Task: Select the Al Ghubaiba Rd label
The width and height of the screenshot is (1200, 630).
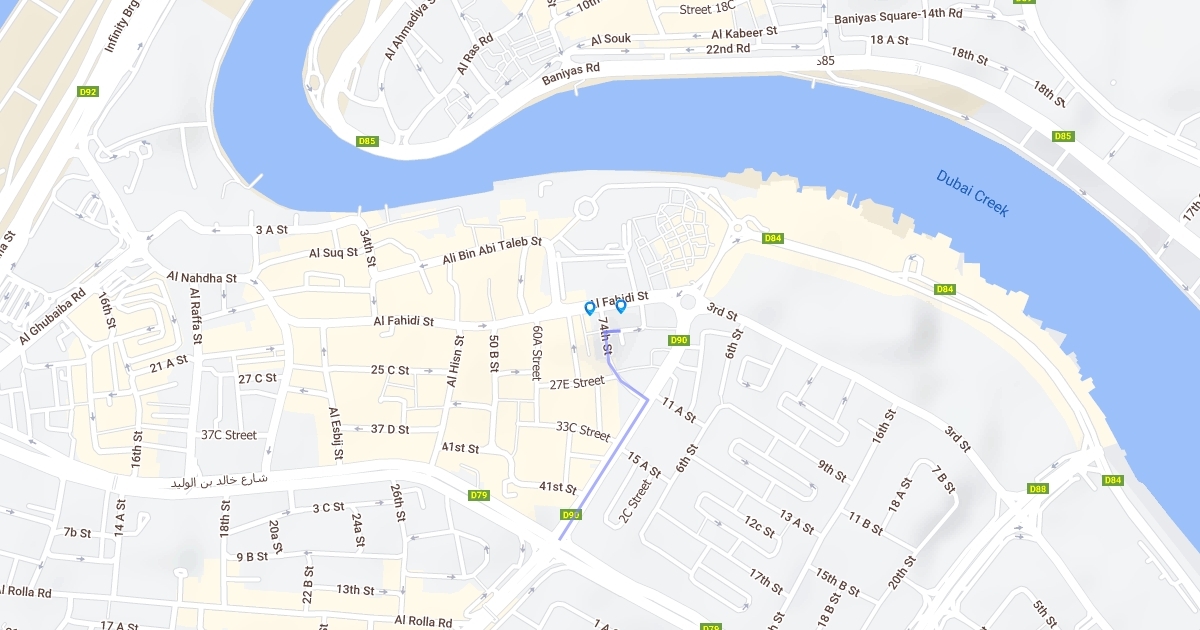Action: (53, 315)
